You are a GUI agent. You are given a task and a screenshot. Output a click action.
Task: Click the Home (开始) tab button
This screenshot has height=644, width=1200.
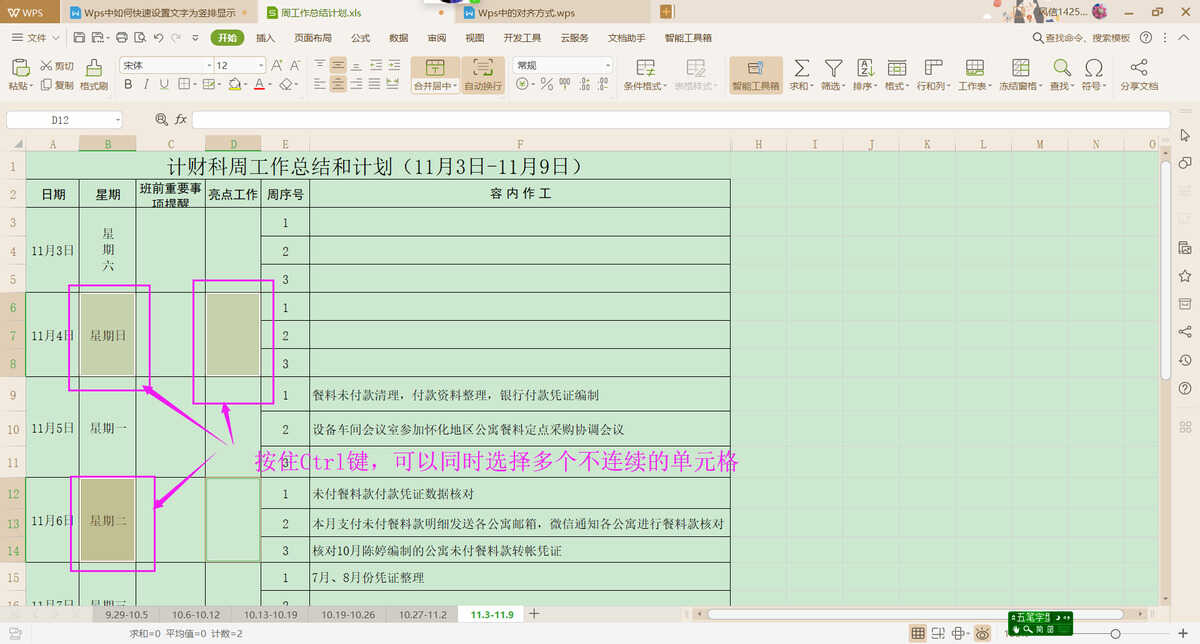click(x=226, y=37)
